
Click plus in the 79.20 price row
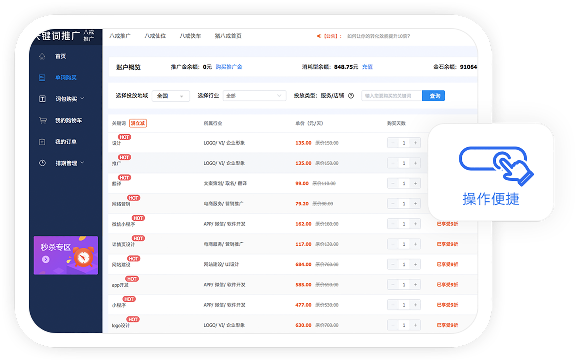[x=415, y=204]
